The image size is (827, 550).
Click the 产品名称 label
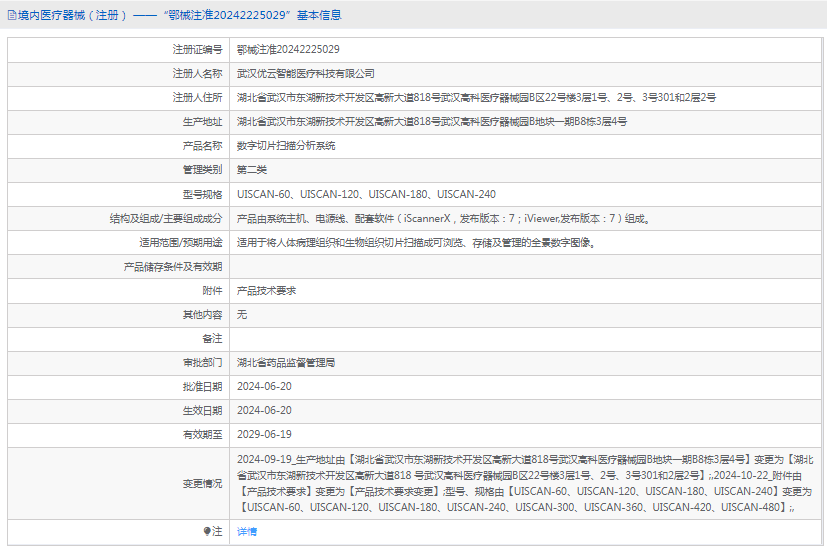203,146
